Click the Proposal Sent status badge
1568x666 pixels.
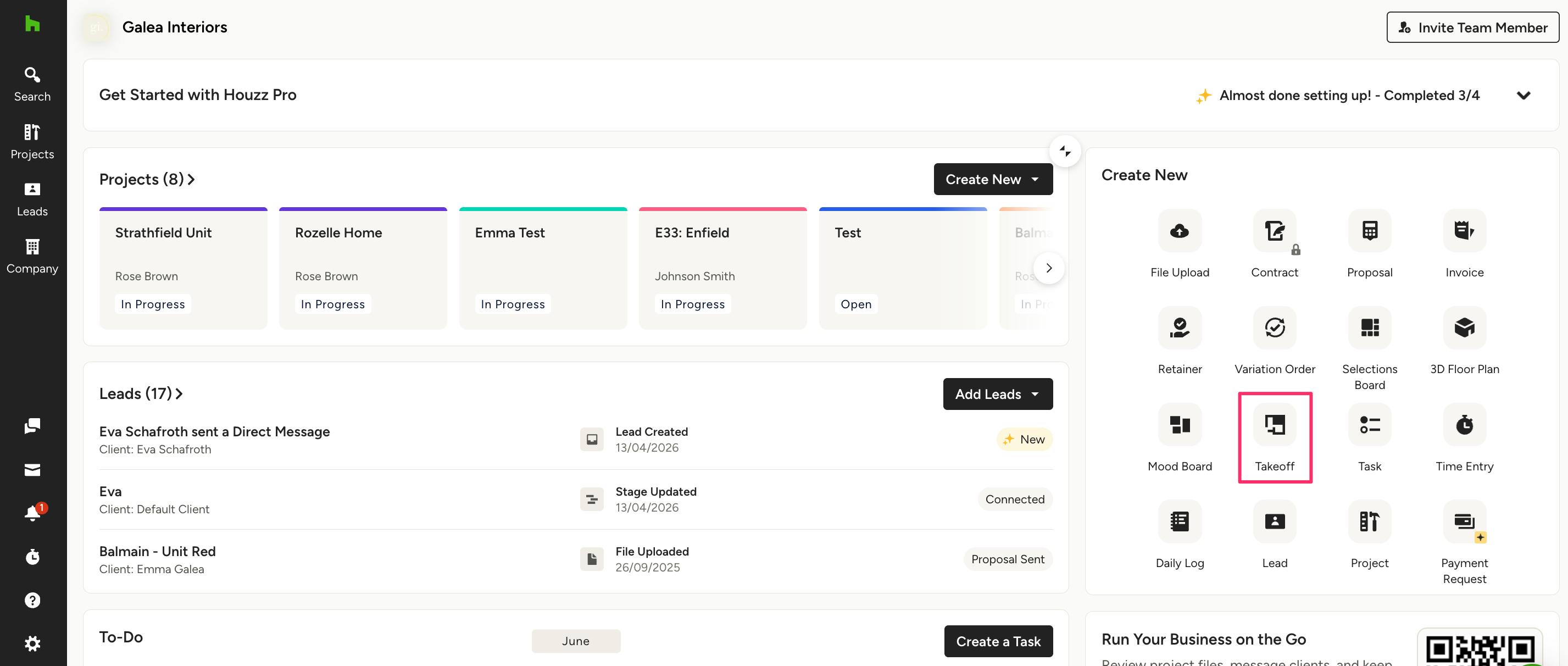[x=1008, y=559]
